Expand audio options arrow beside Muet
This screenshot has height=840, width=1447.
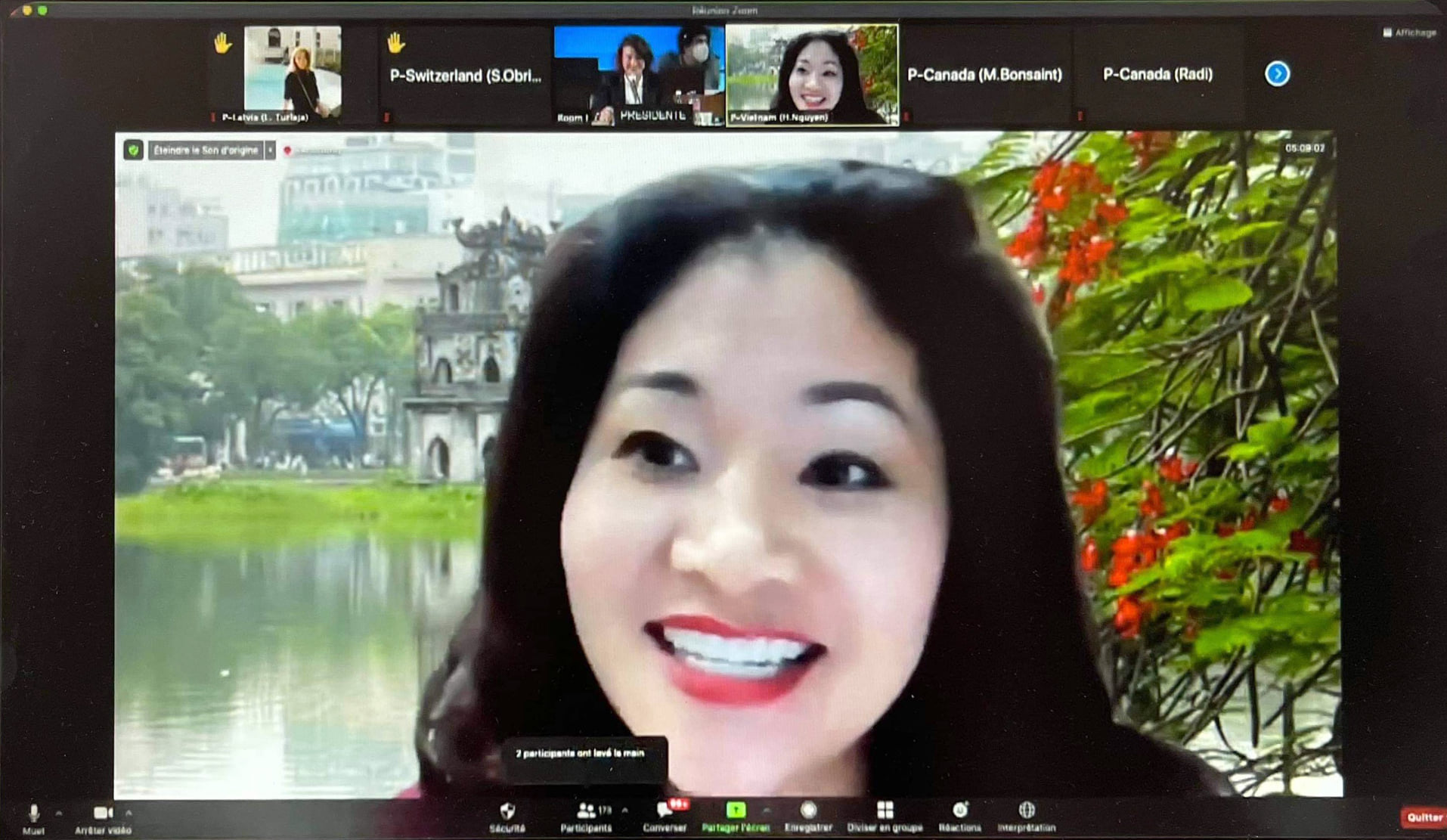point(59,814)
